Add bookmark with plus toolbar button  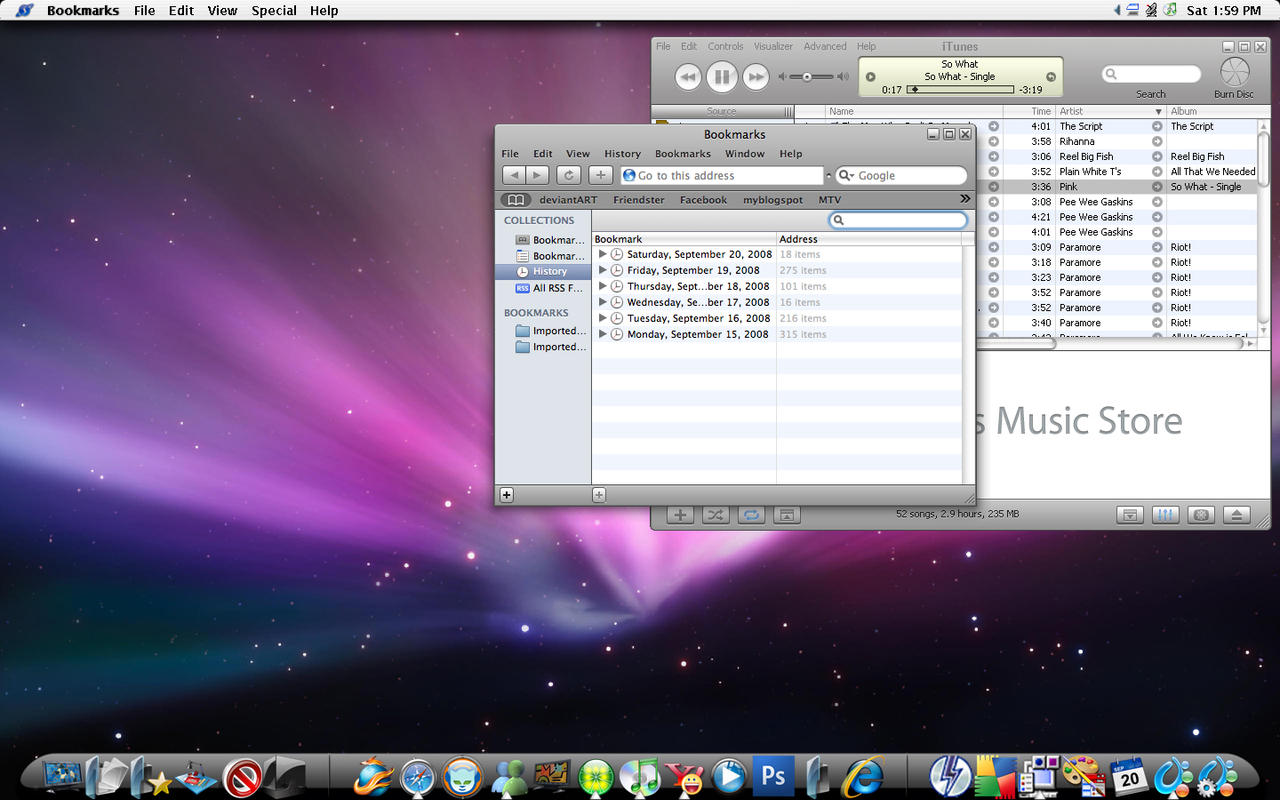[600, 175]
